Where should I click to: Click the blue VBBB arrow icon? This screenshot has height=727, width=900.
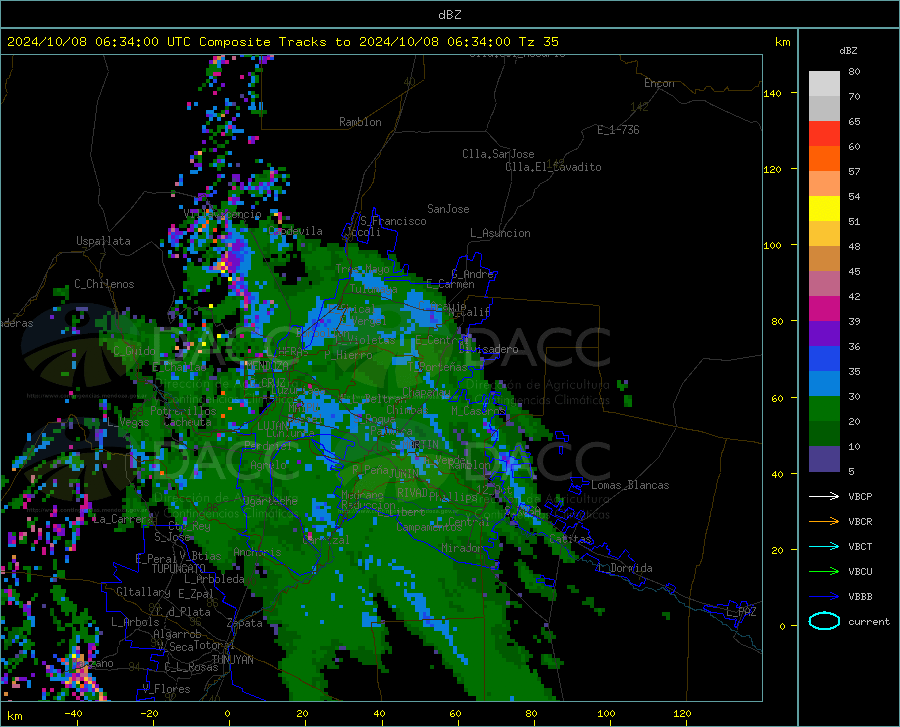(x=824, y=597)
